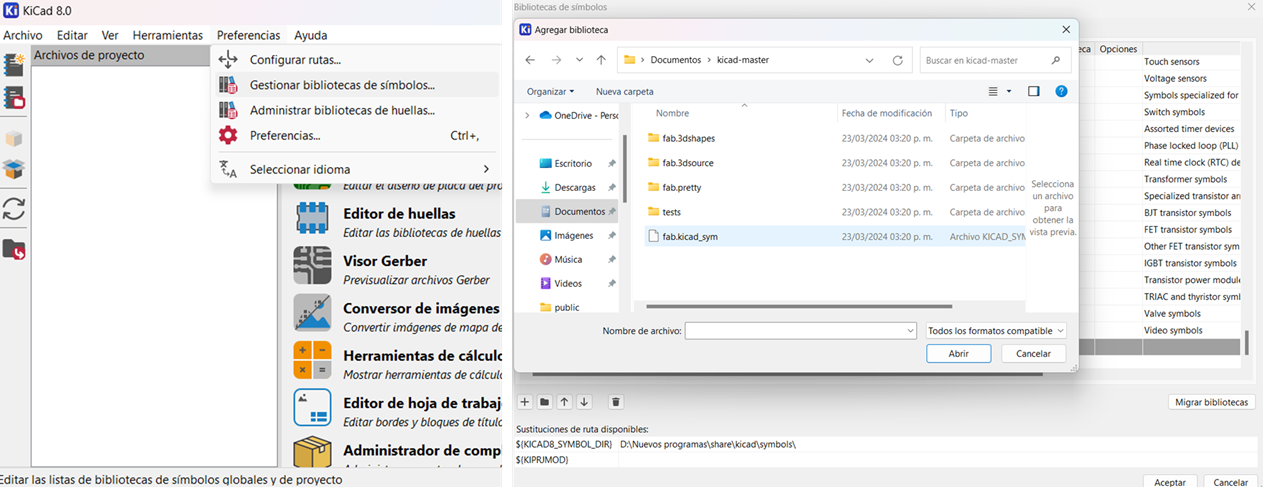This screenshot has width=1263, height=487.
Task: Click Aceptar in the symbol libraries dialog
Action: click(1170, 482)
